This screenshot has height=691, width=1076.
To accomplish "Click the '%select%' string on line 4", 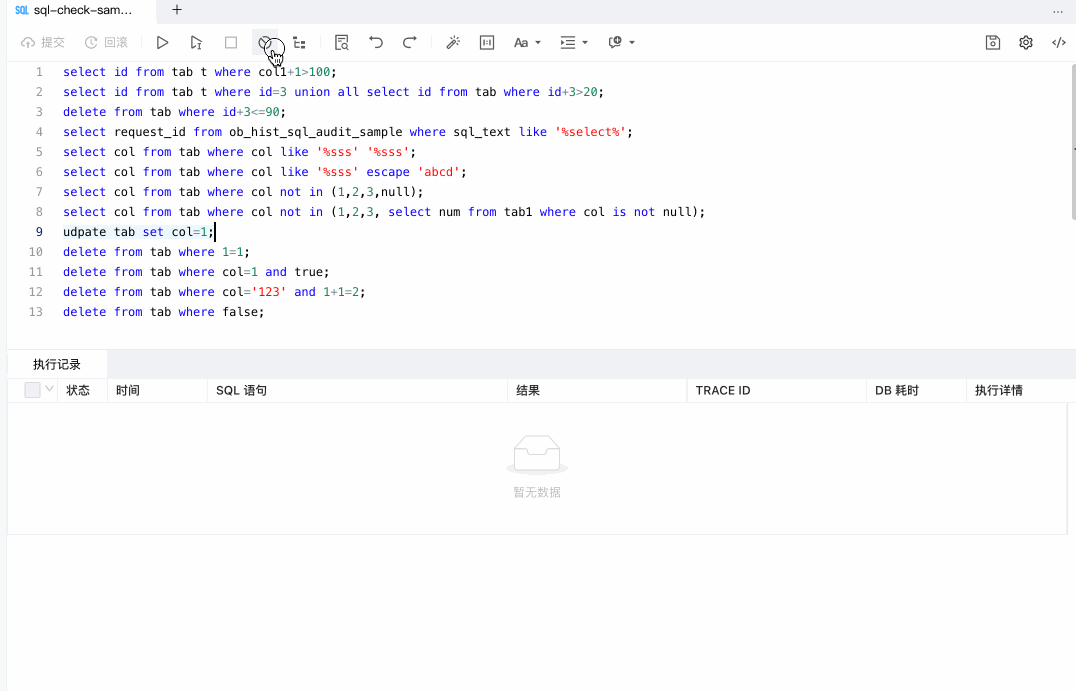I will (x=590, y=132).
